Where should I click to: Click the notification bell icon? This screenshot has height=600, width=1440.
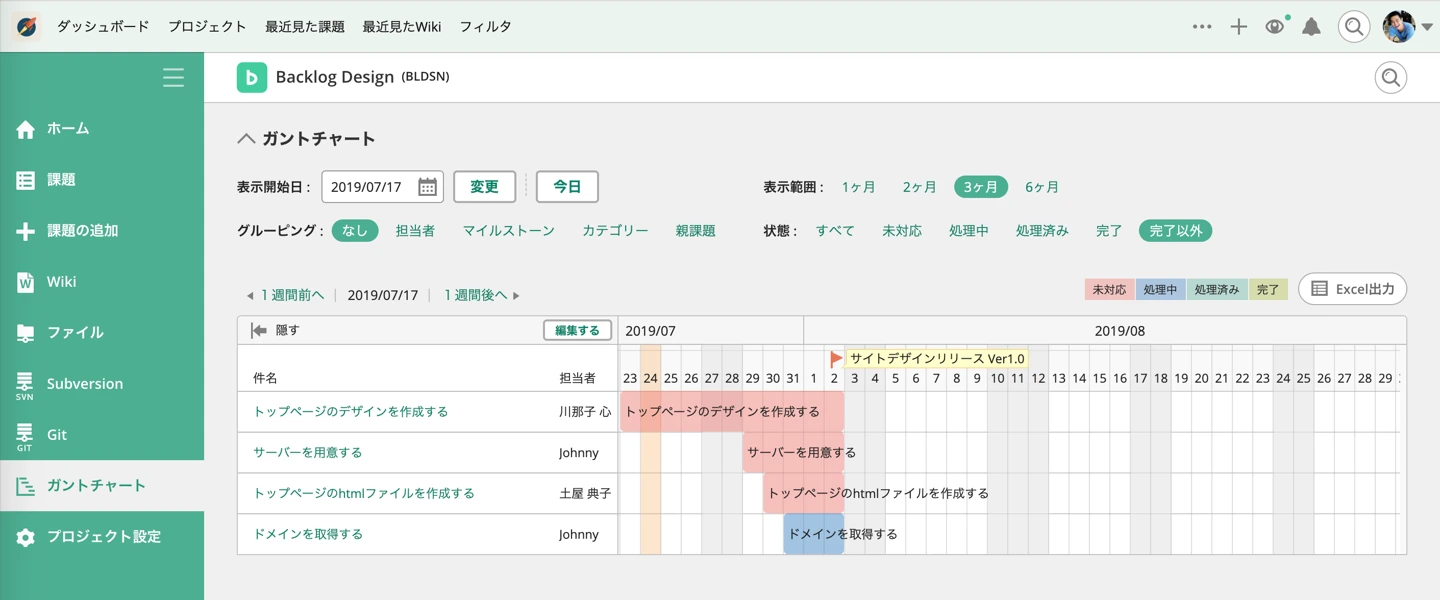1311,27
